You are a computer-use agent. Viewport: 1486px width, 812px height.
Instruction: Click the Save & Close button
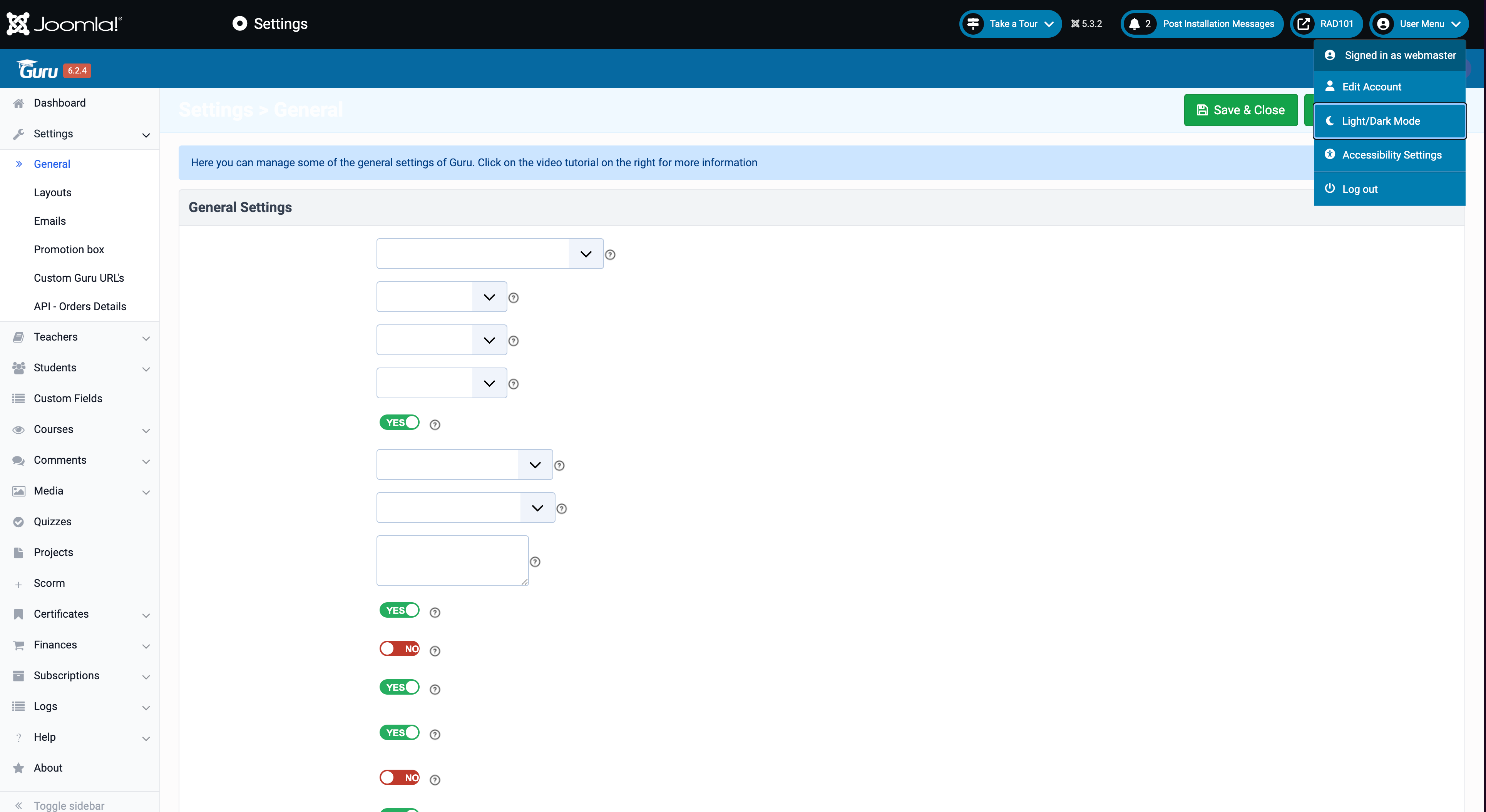(x=1241, y=110)
